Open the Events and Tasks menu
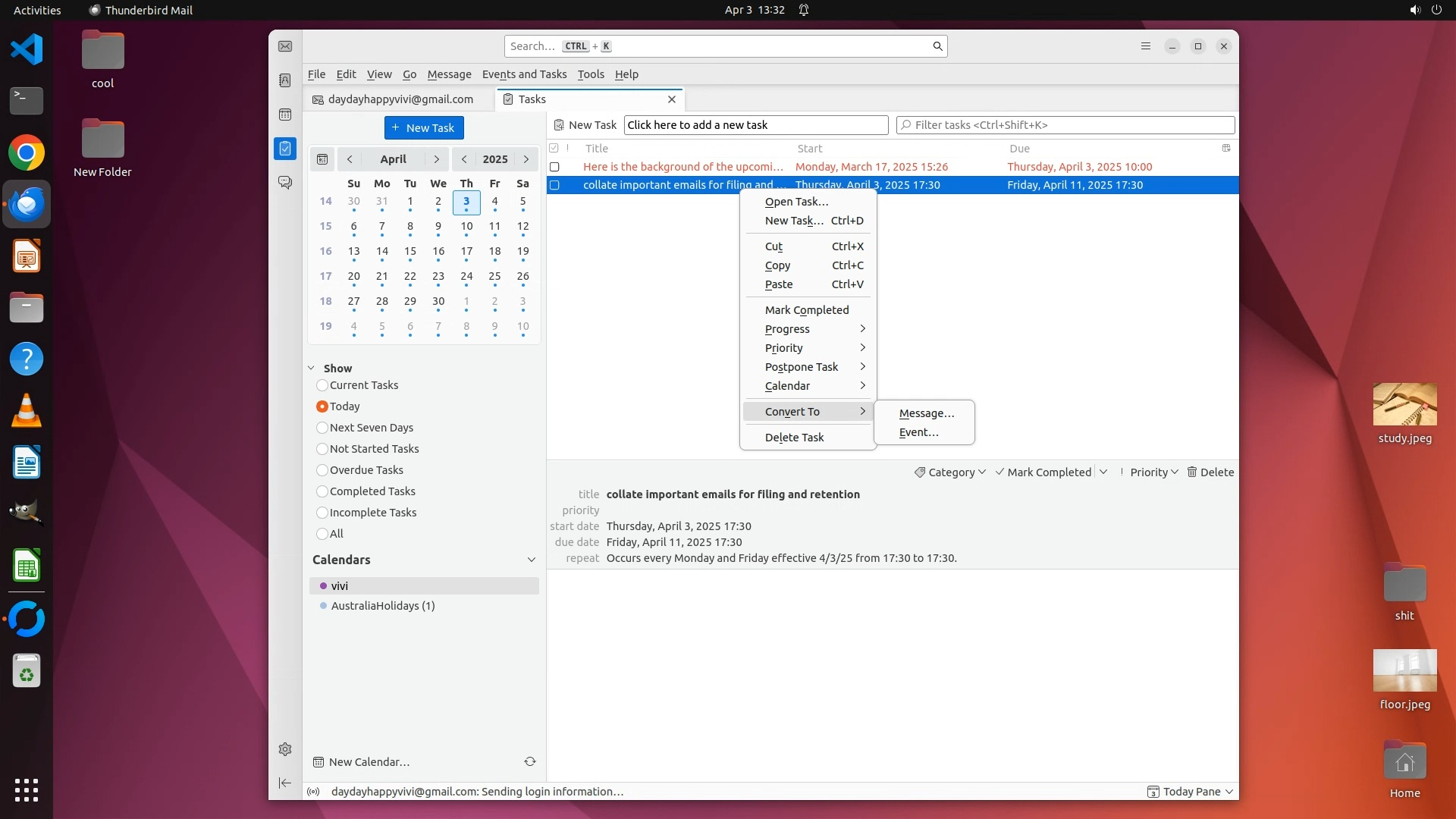The image size is (1456, 819). (524, 74)
